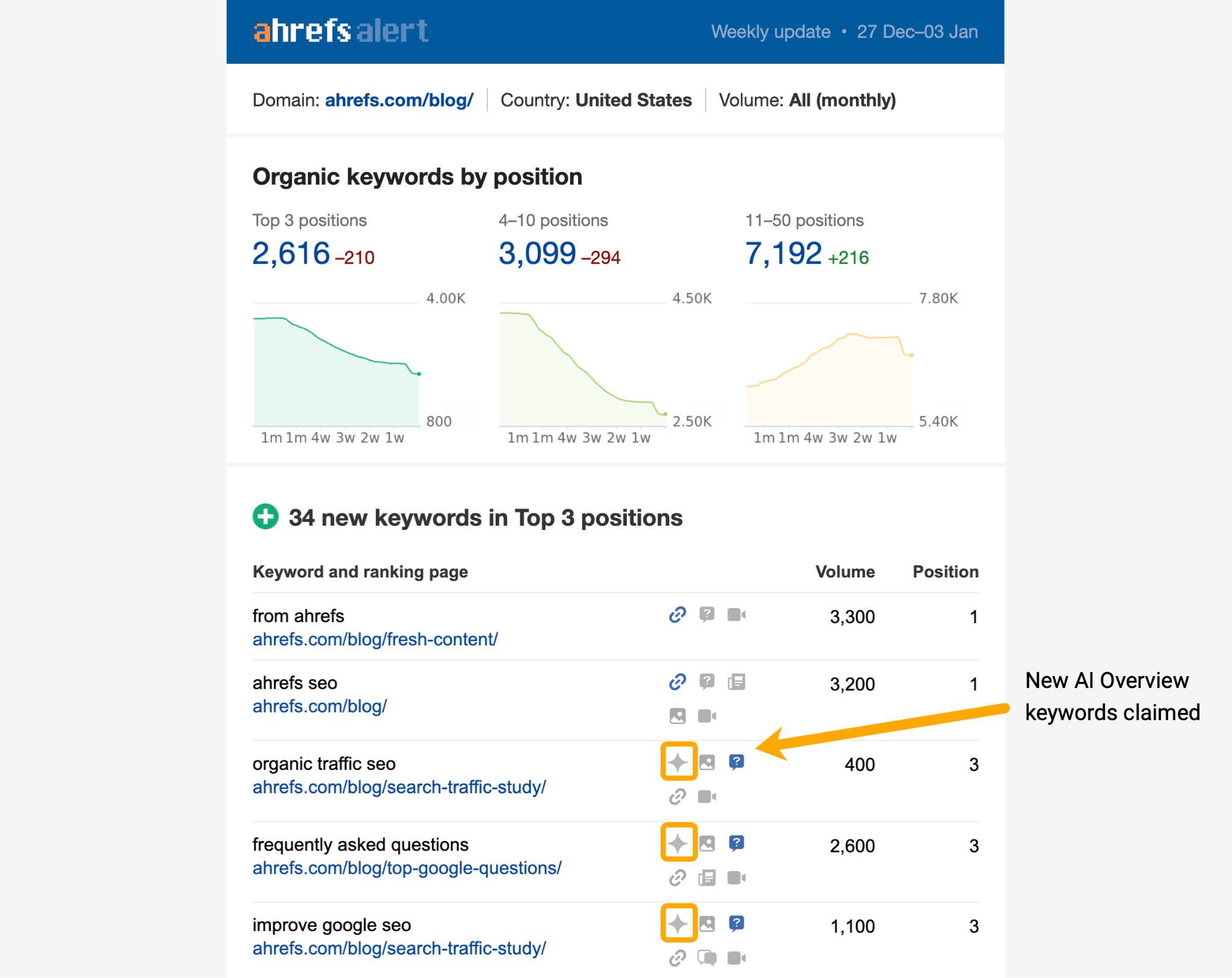This screenshot has height=978, width=1232.
Task: Select the AI Overview sparkle icon for "organic traffic seo"
Action: click(x=679, y=761)
